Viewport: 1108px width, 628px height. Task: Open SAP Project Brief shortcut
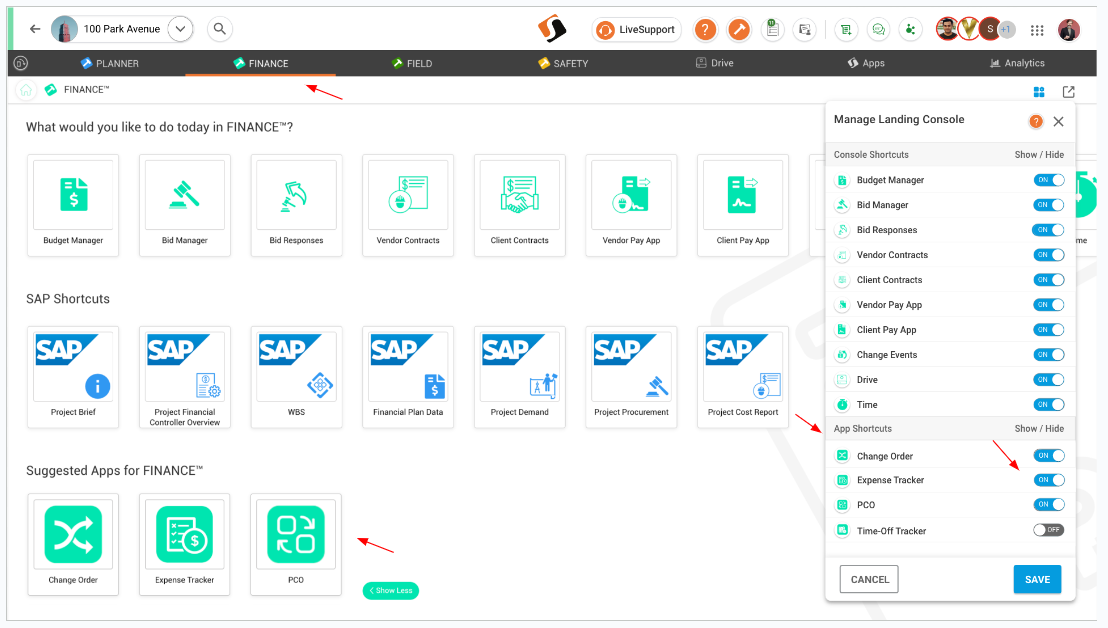[x=73, y=377]
